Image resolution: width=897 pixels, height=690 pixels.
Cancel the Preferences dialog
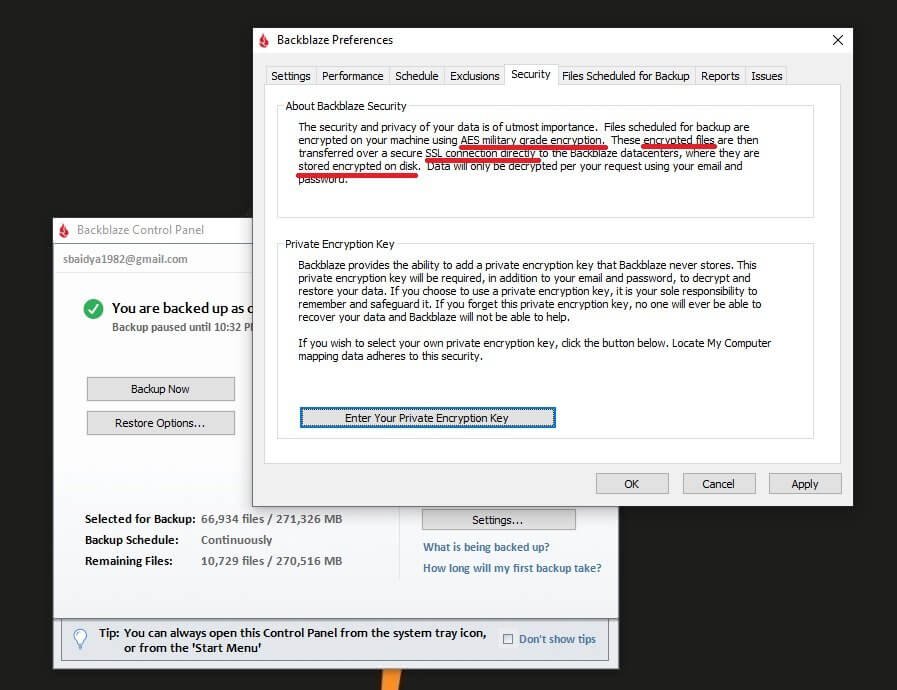(x=719, y=484)
